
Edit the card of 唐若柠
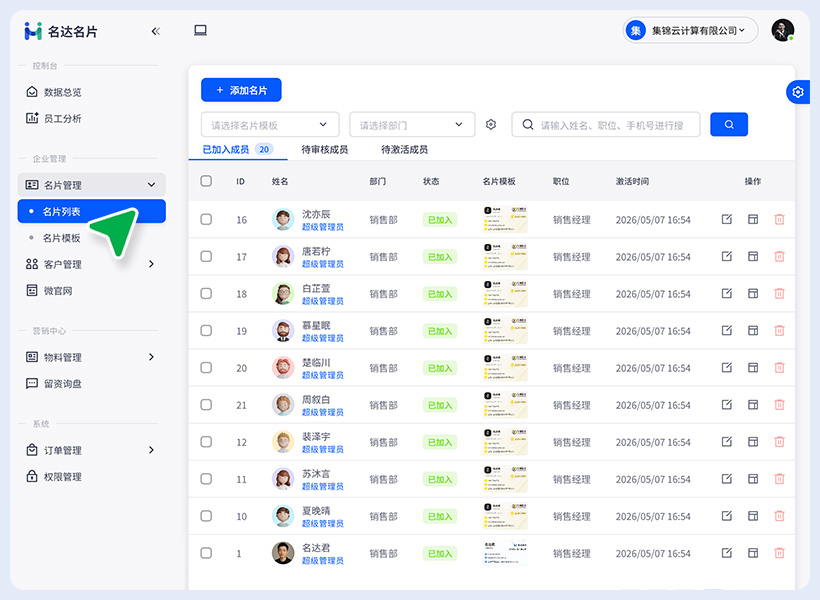[726, 256]
